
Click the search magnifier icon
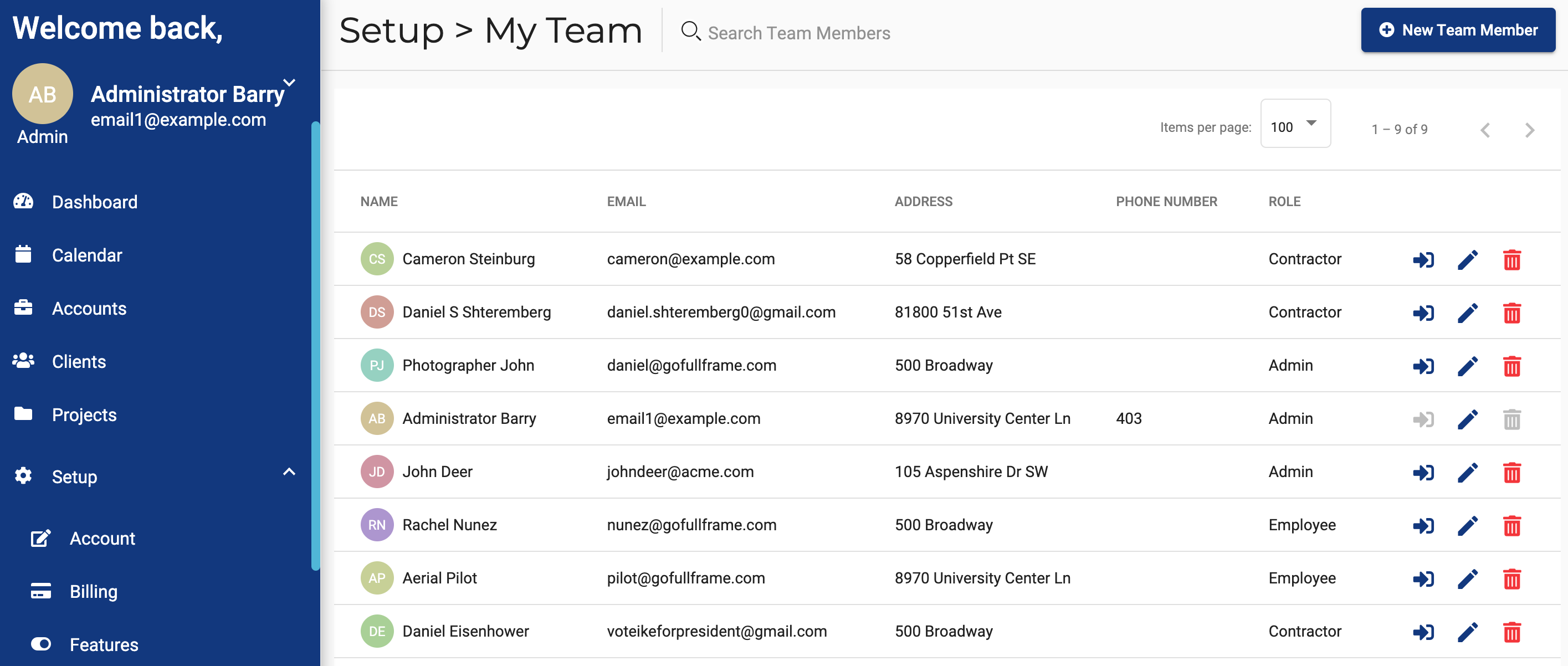pos(690,31)
